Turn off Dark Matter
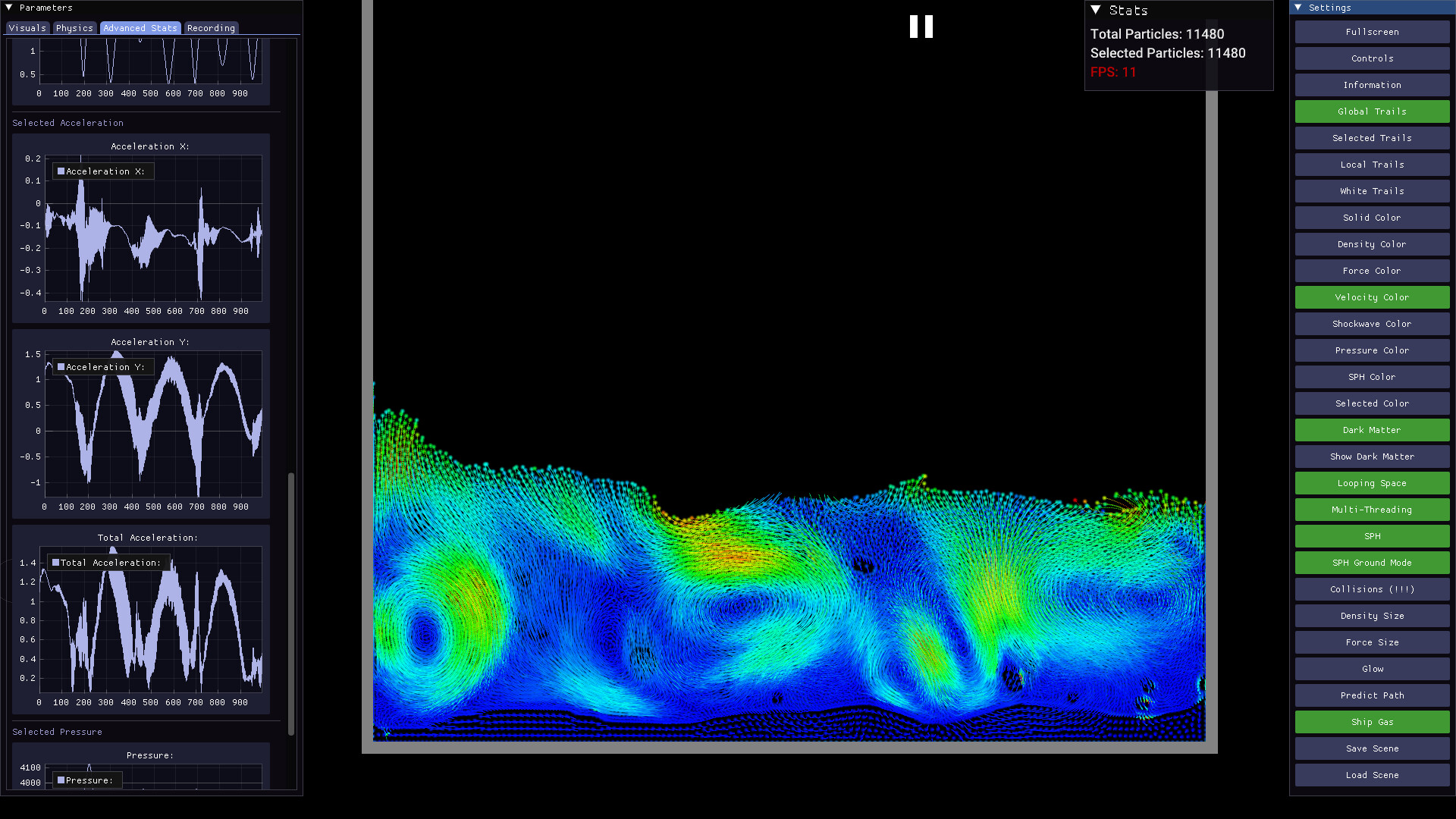This screenshot has height=819, width=1456. [1371, 430]
